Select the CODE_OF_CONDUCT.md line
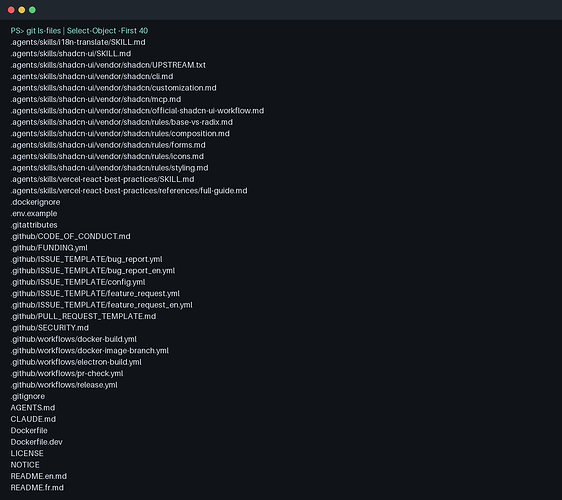Screen dimensions: 562x500 coord(70,237)
